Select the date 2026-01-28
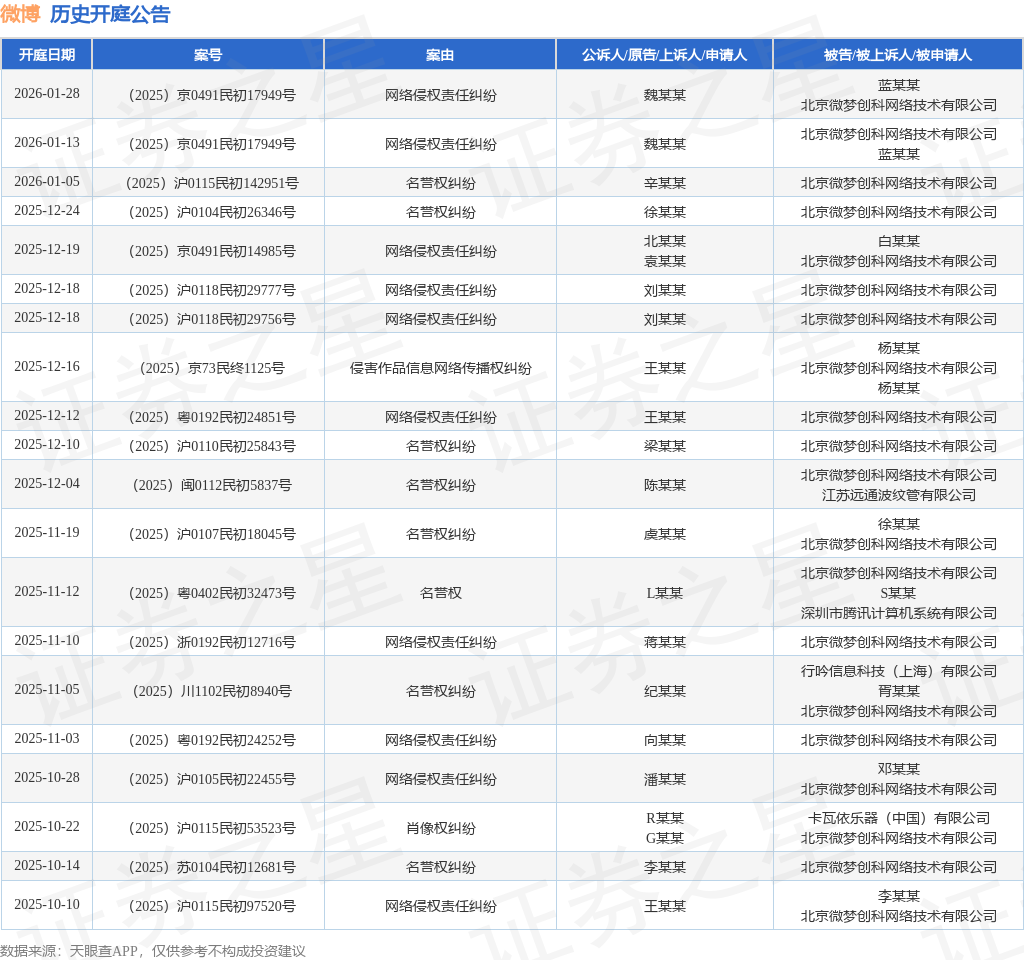The width and height of the screenshot is (1024, 960). 47,93
